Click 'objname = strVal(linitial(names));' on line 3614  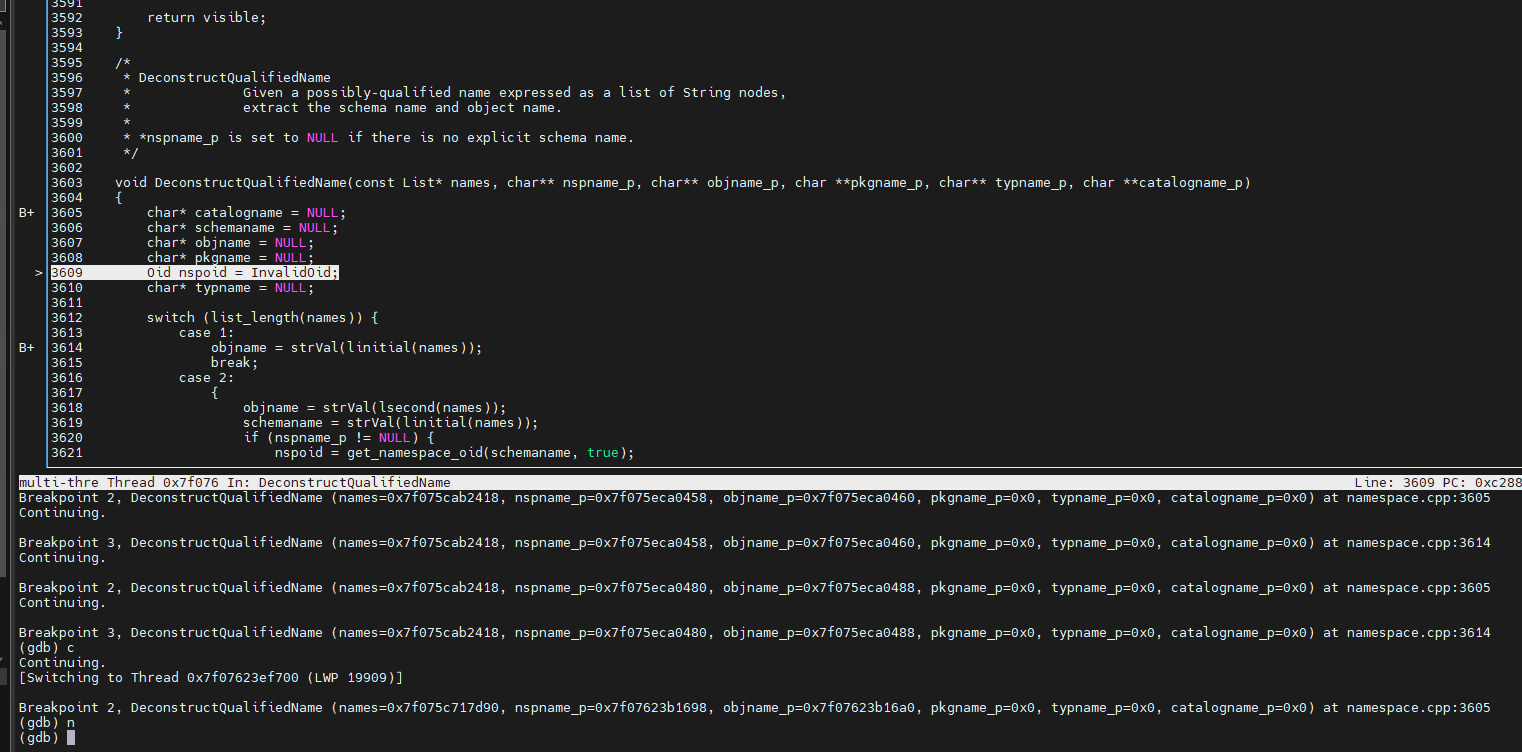tap(347, 348)
